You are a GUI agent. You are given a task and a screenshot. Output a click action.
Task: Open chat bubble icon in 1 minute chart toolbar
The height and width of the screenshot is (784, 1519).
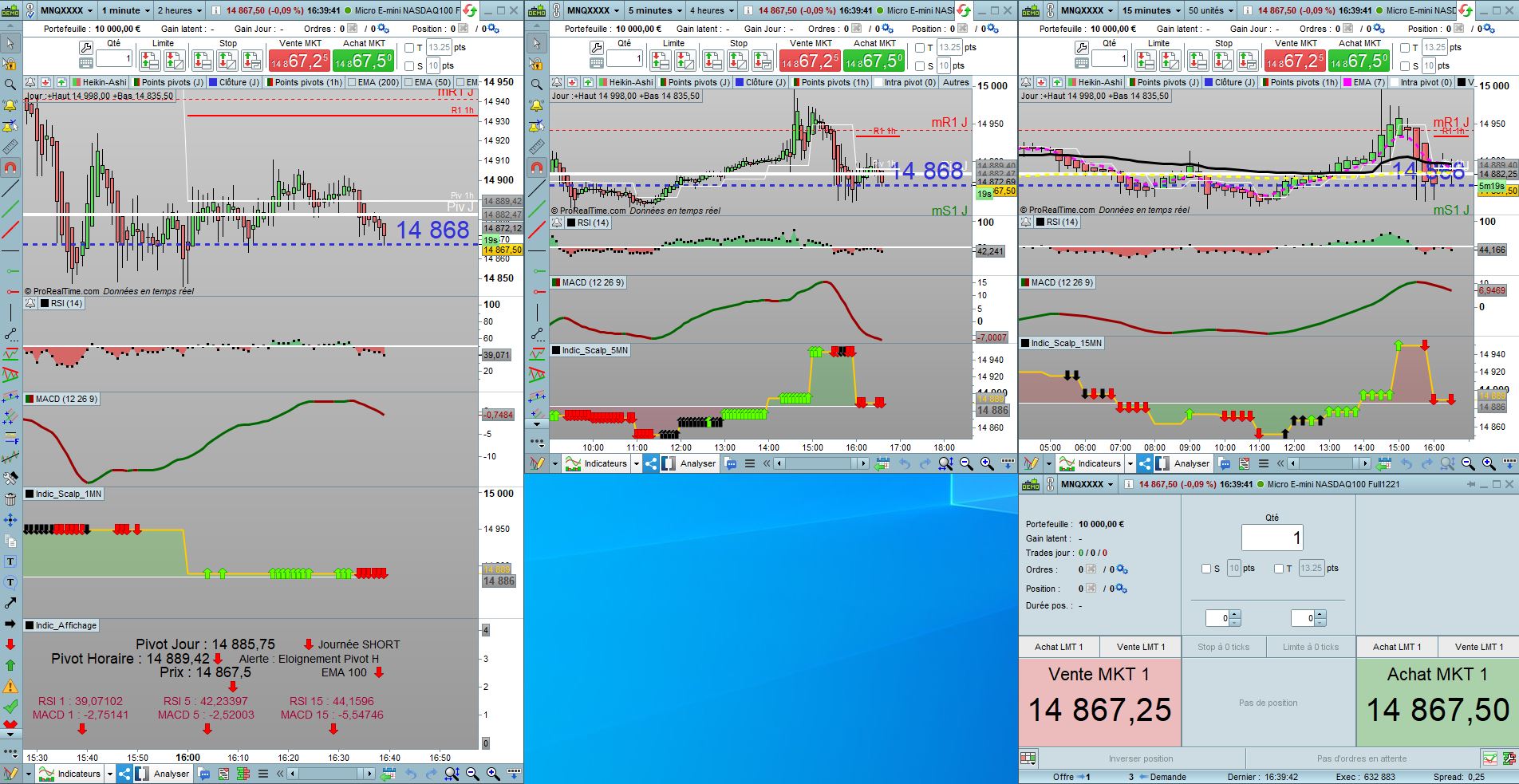coord(204,774)
